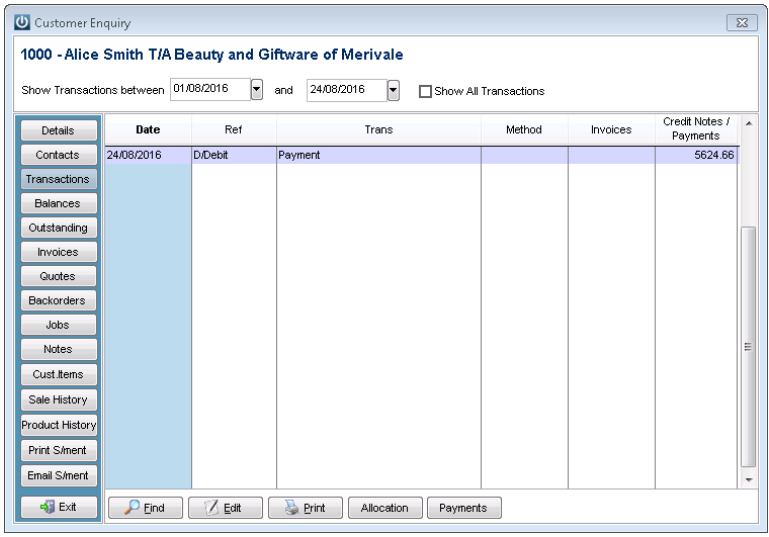Click the Customer Enquiry power icon
Screen dimensions: 769x537
click(x=22, y=23)
